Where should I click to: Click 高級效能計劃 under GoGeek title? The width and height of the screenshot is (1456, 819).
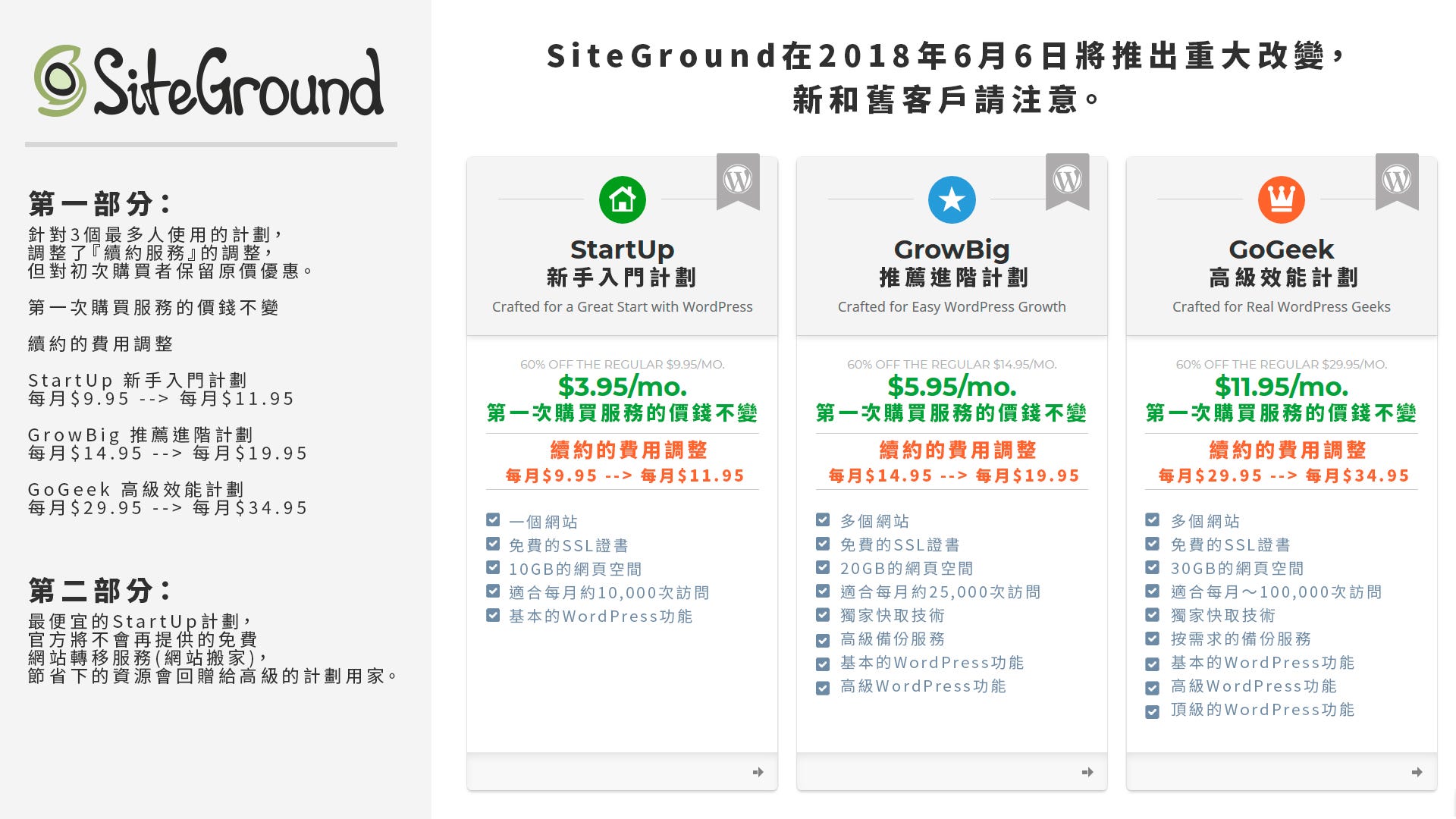click(x=1284, y=278)
